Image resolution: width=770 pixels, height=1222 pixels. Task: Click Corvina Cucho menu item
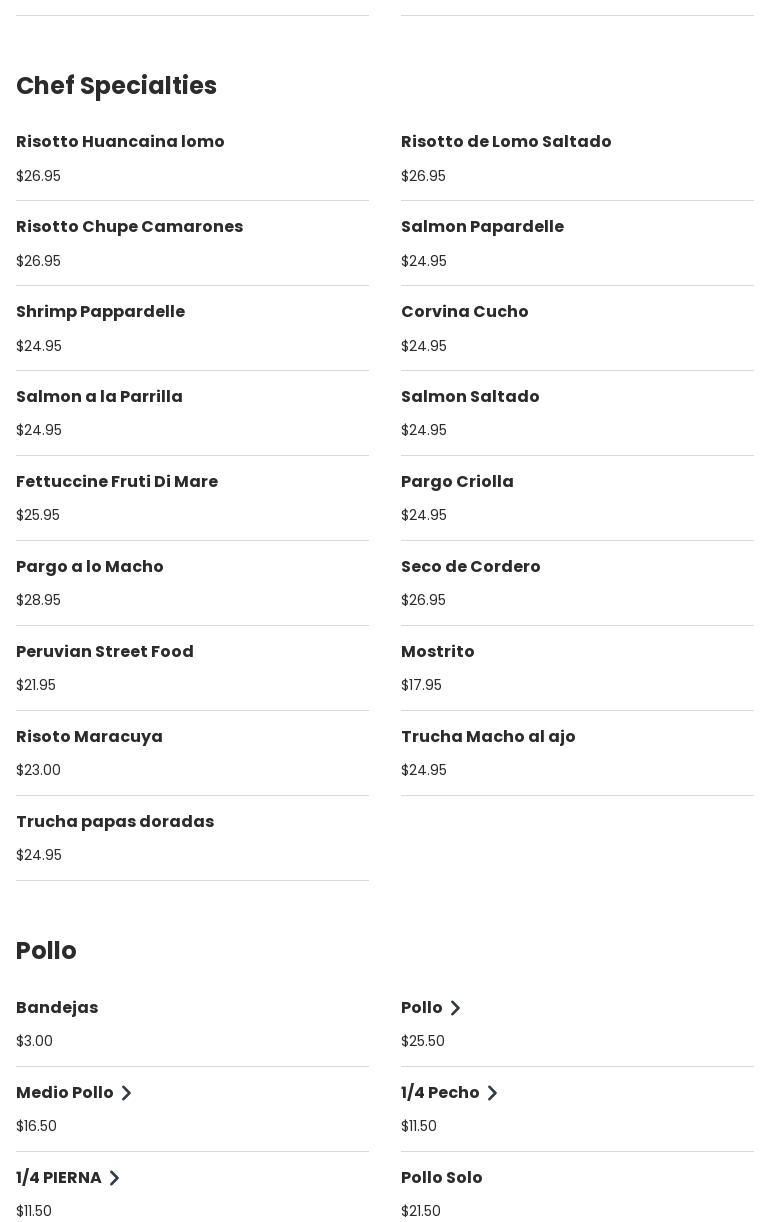[x=464, y=312]
